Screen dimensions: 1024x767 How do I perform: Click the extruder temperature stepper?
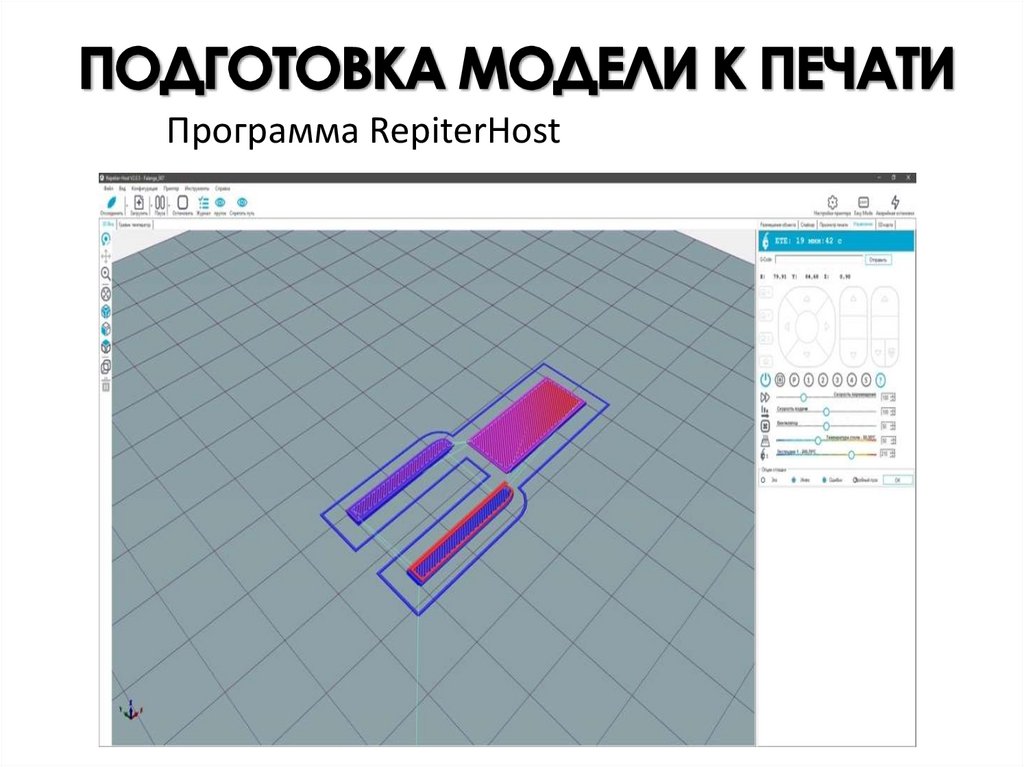click(x=888, y=454)
